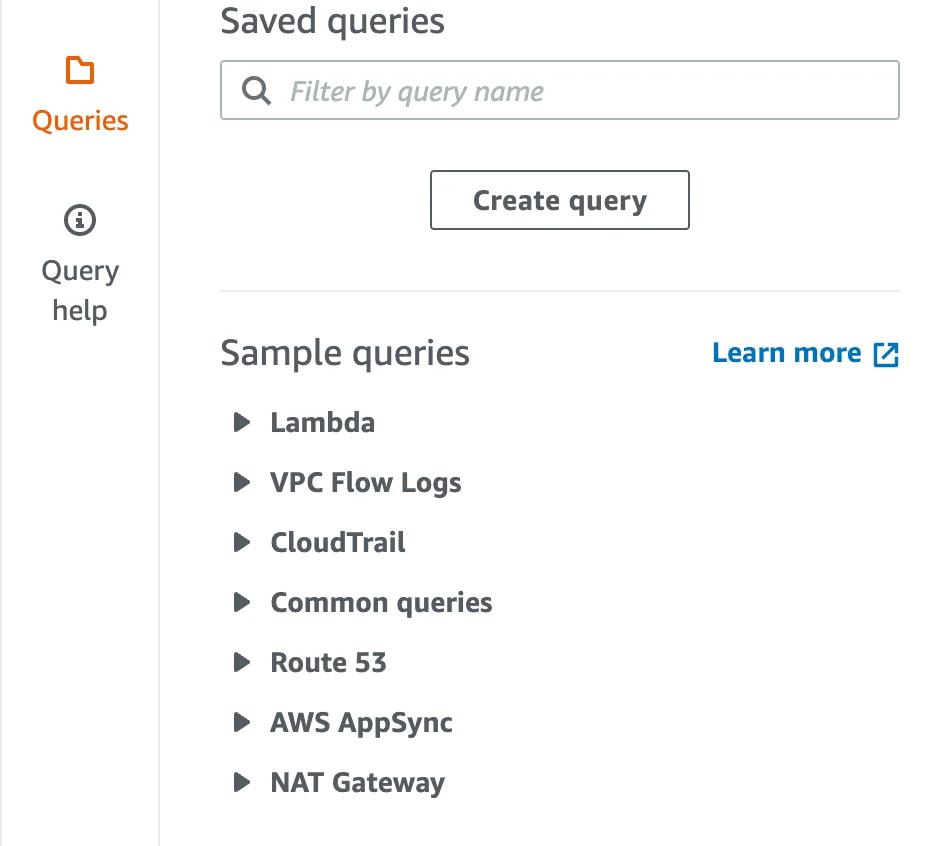
Task: Expand the VPC Flow Logs arrow
Action: (x=241, y=482)
